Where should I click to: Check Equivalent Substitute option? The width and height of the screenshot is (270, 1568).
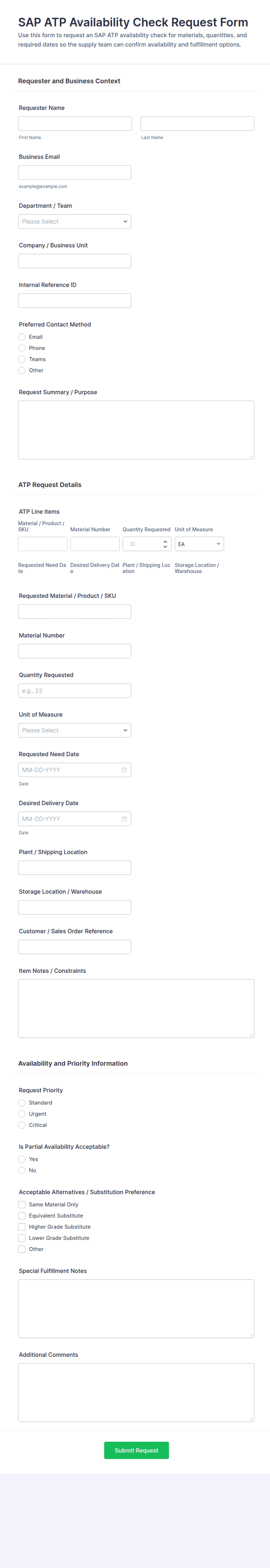[x=22, y=1216]
